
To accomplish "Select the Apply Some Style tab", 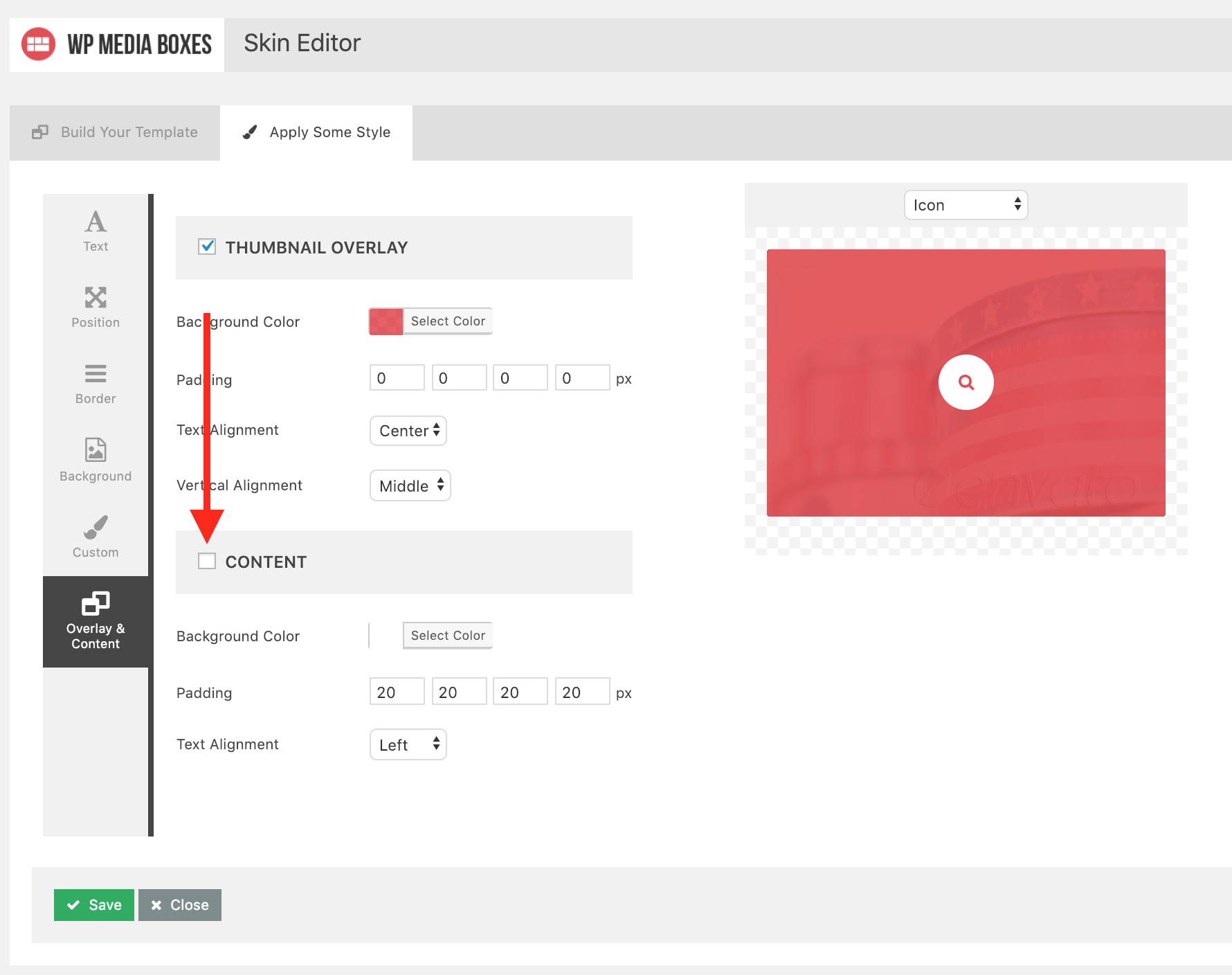I will click(317, 132).
